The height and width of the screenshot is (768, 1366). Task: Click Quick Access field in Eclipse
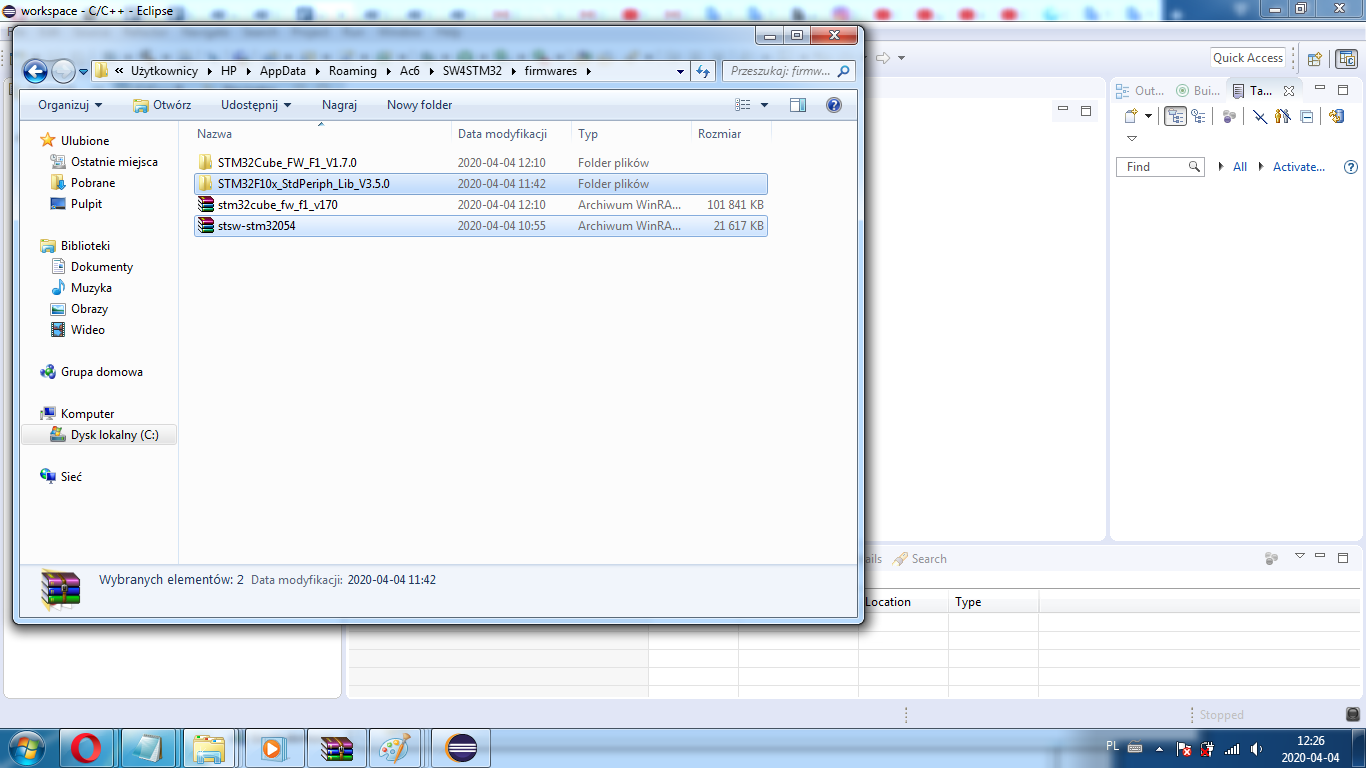tap(1248, 58)
